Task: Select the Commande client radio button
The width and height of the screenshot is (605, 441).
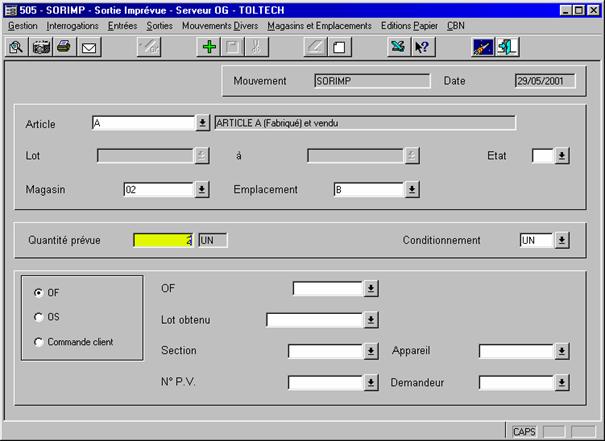Action: [39, 342]
